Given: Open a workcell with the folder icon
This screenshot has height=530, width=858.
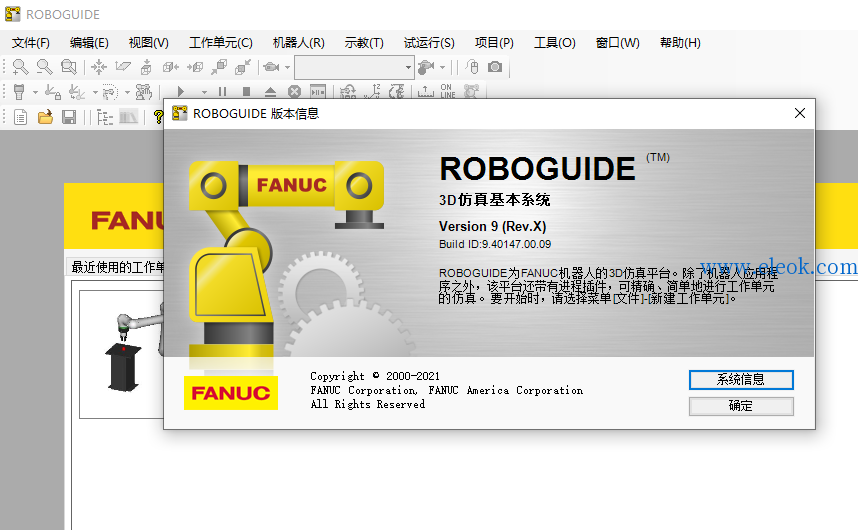Looking at the screenshot, I should 45,117.
